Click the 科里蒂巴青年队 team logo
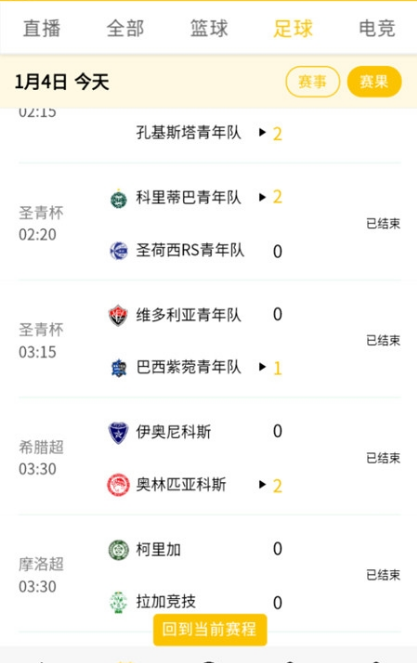417x663 pixels. coord(118,198)
